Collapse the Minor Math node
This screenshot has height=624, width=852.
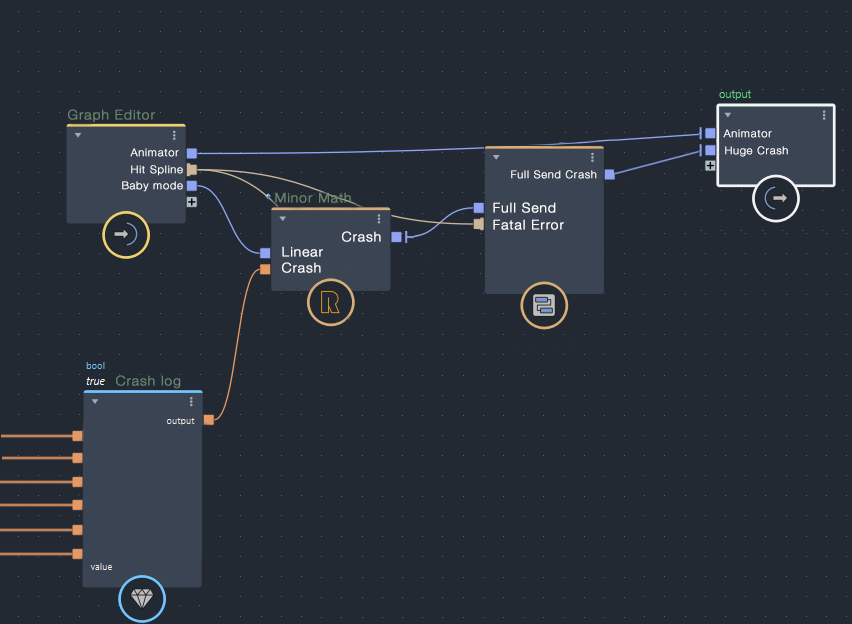tap(283, 219)
